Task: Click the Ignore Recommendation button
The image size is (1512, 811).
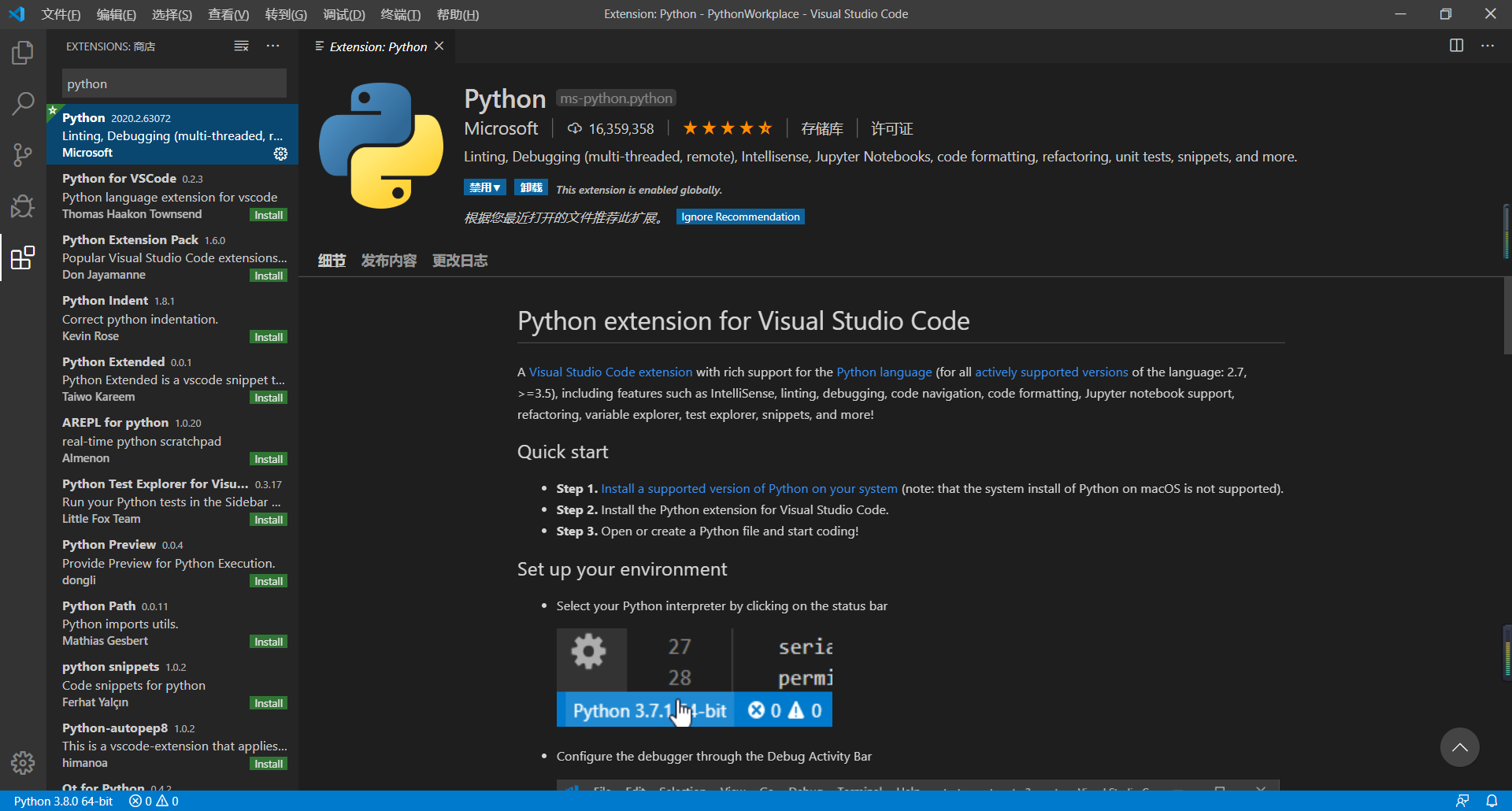Action: click(739, 217)
